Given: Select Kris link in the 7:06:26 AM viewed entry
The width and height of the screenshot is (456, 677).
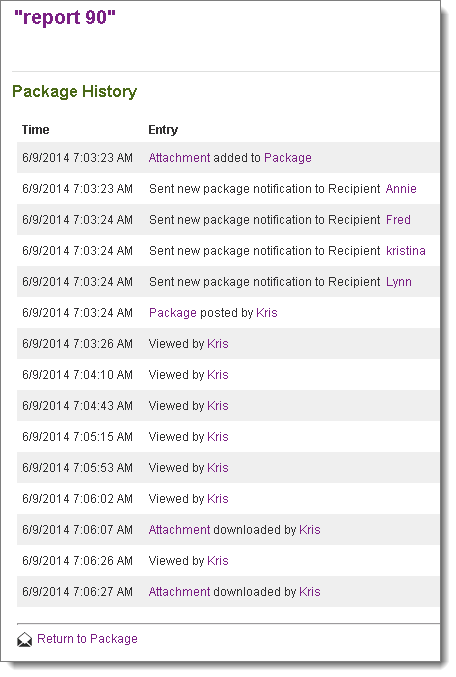Looking at the screenshot, I should (218, 561).
